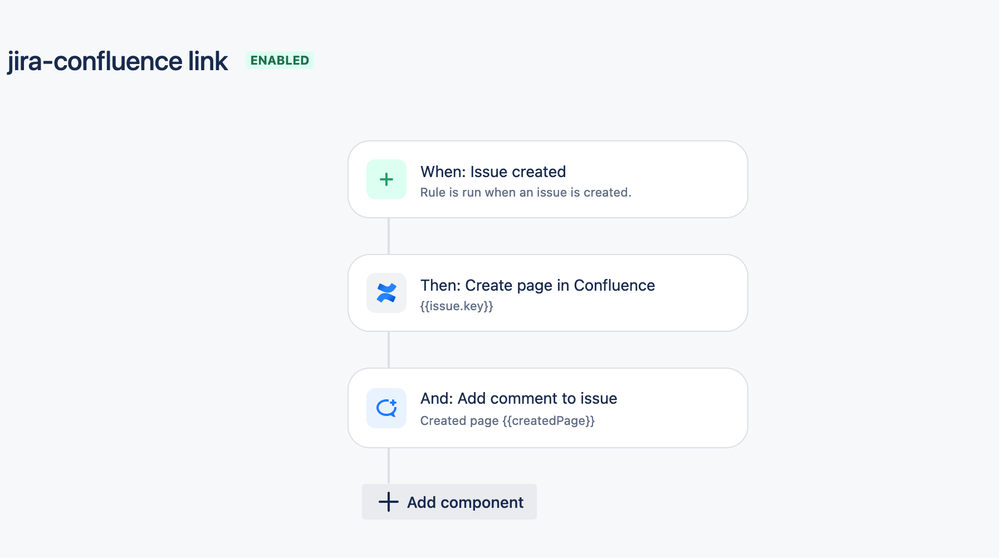Click the plus icon in Add component
Screen dimensions: 999x558
(x=388, y=502)
